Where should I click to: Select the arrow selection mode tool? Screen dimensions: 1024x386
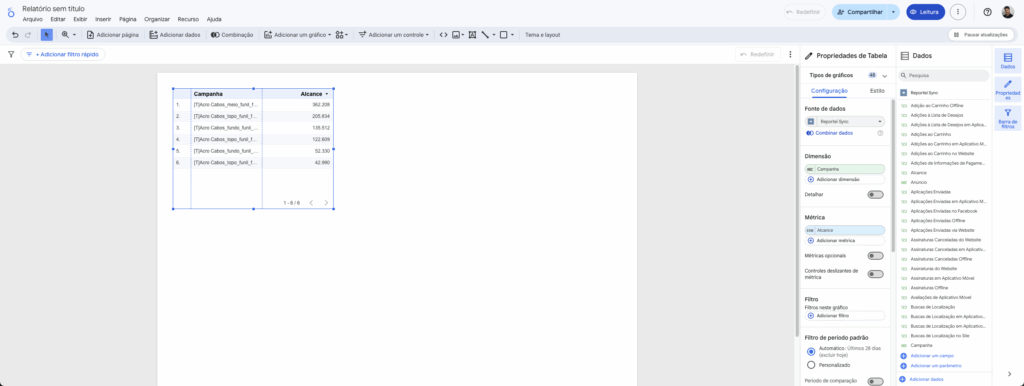click(x=46, y=35)
